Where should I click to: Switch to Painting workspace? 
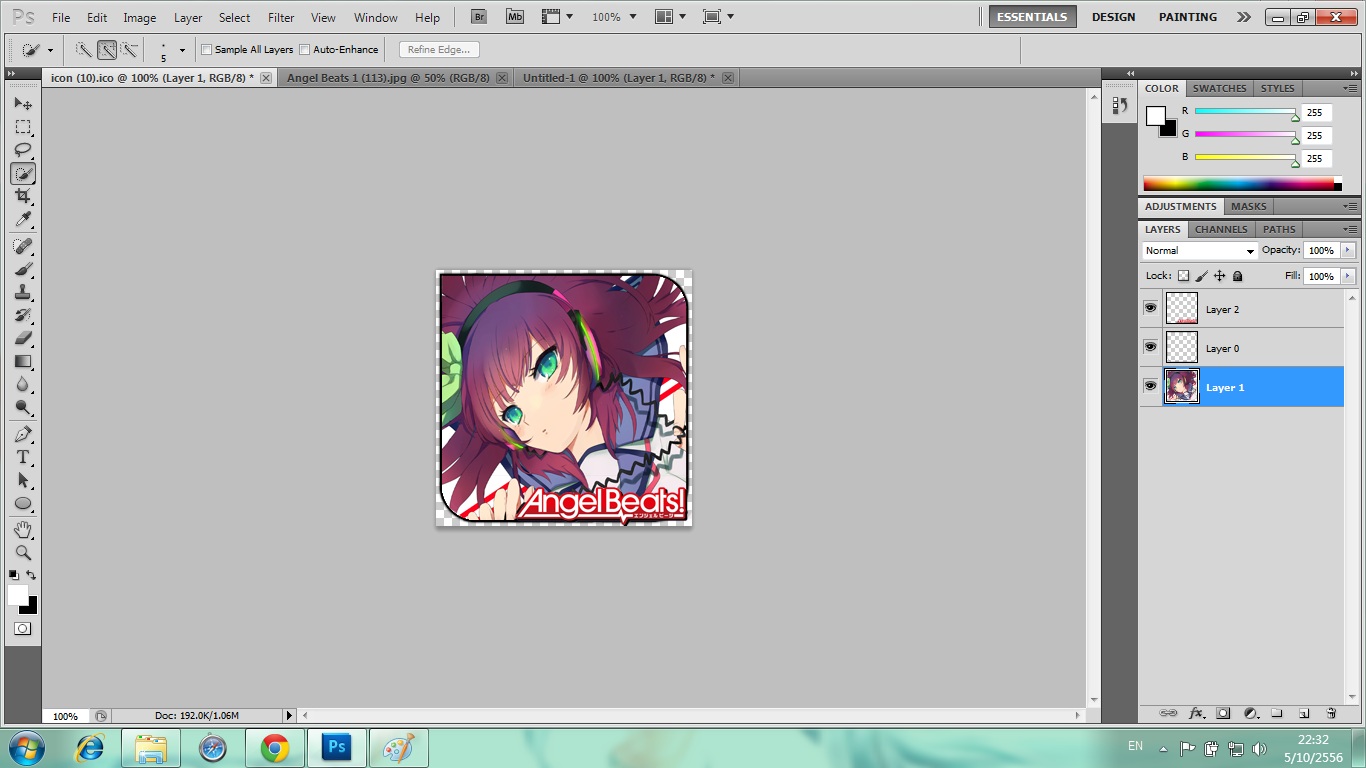(x=1188, y=17)
